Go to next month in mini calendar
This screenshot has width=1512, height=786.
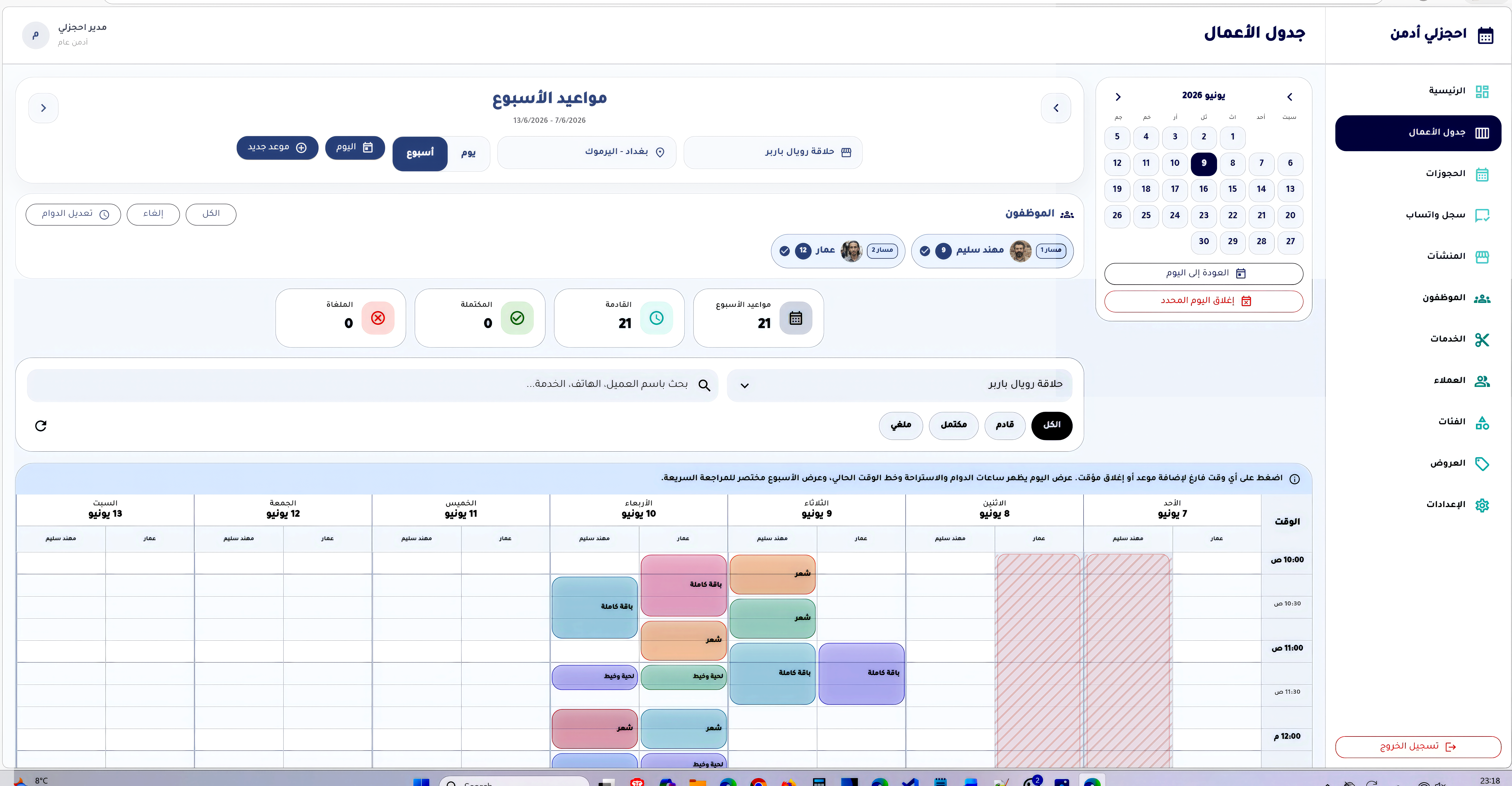coord(1118,97)
